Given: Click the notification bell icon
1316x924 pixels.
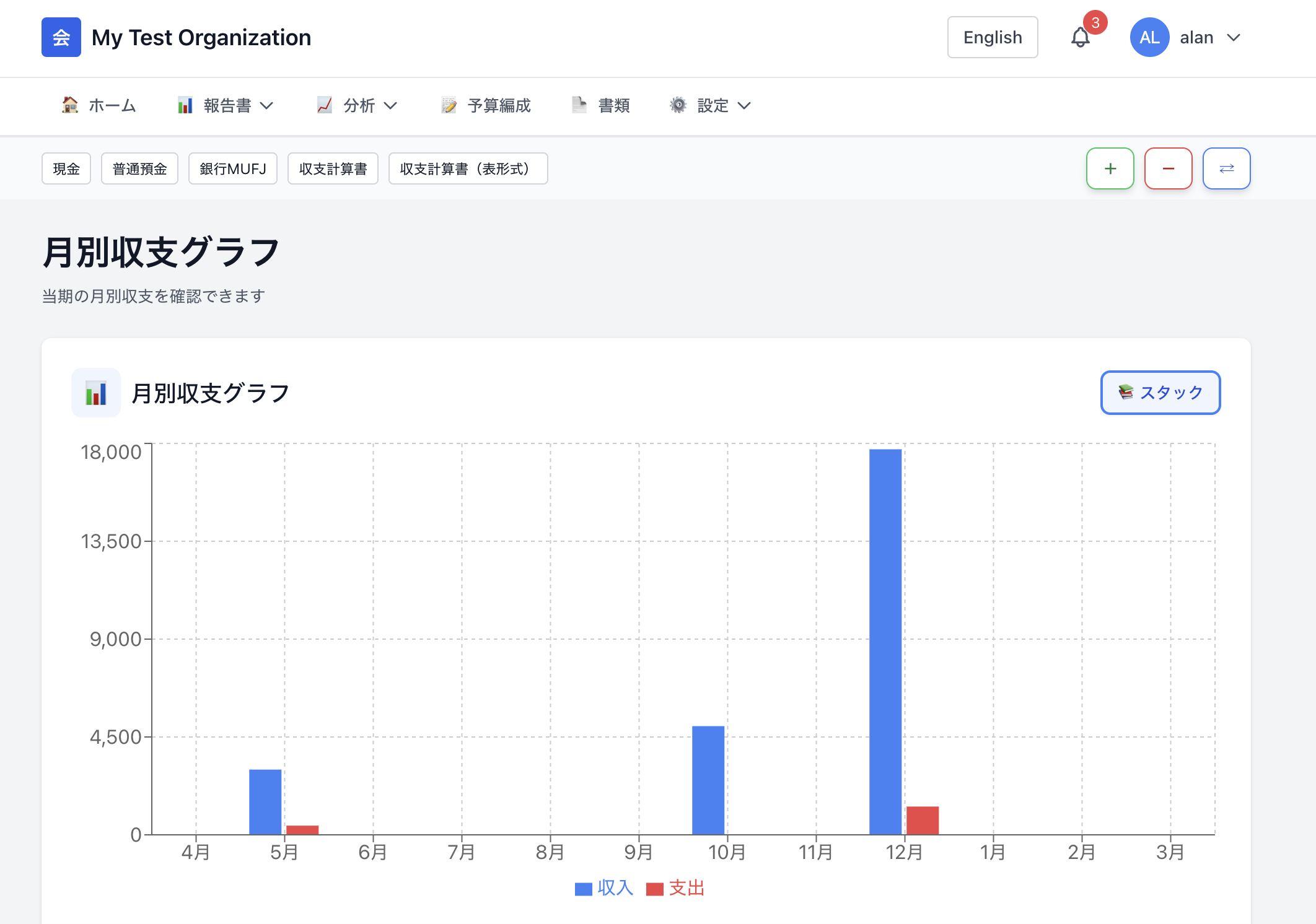Looking at the screenshot, I should tap(1080, 38).
